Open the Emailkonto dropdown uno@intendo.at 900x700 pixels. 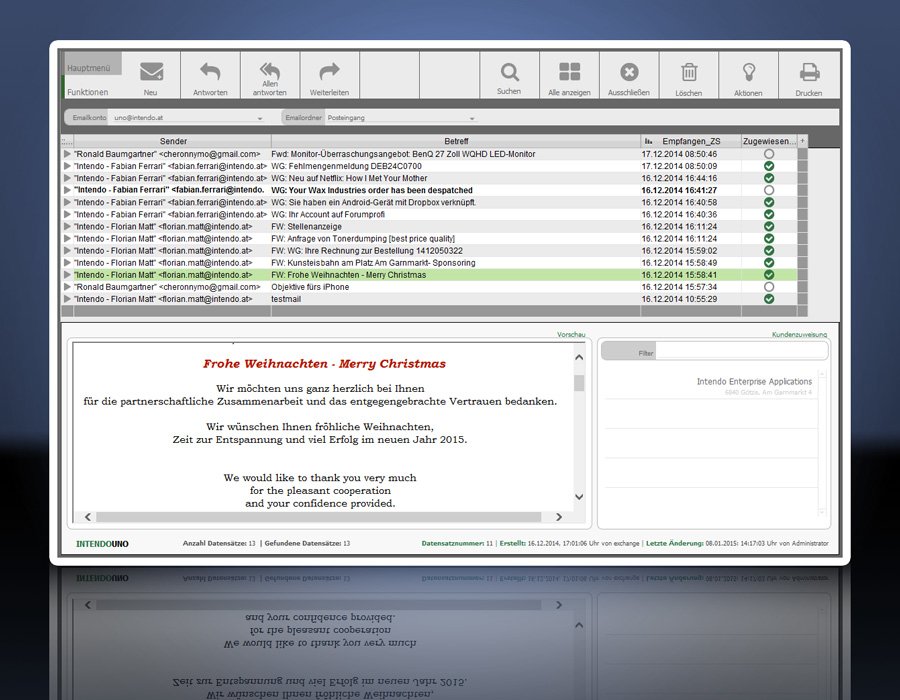pyautogui.click(x=187, y=118)
